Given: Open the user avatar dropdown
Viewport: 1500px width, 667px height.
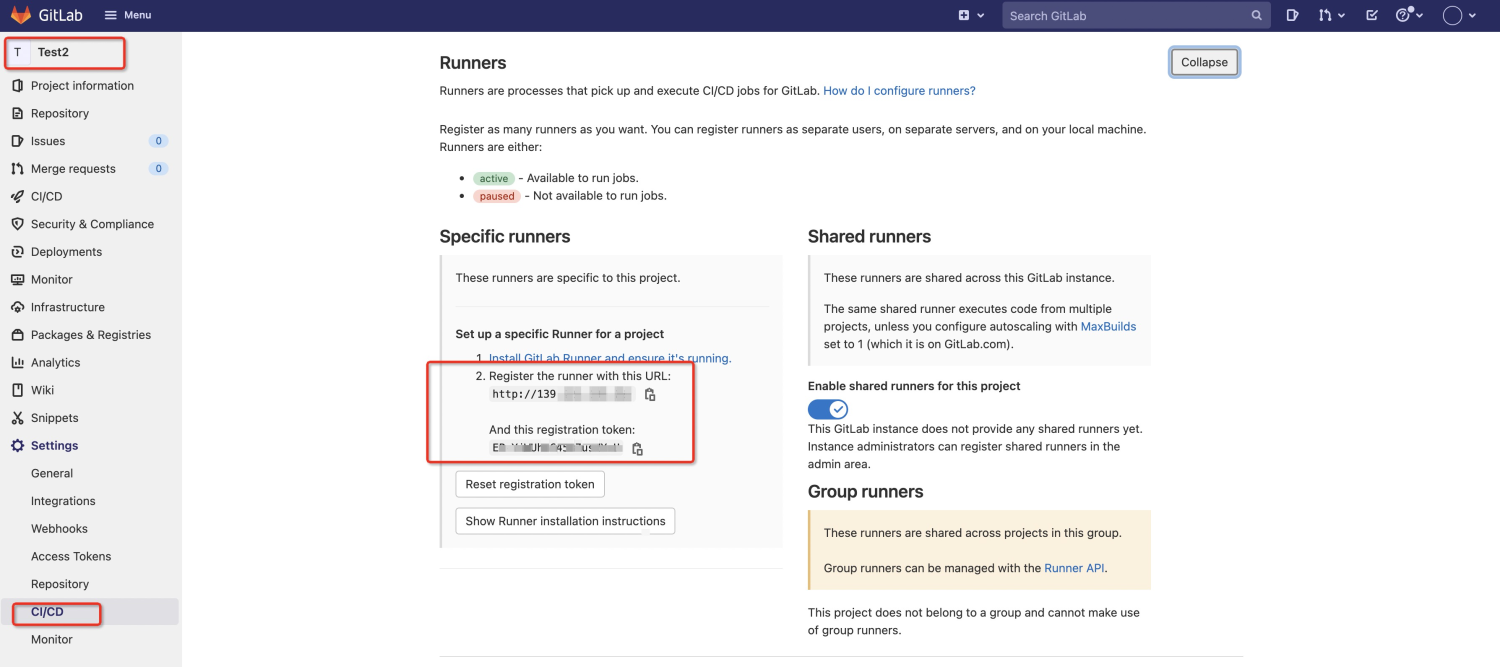Looking at the screenshot, I should coord(1460,15).
